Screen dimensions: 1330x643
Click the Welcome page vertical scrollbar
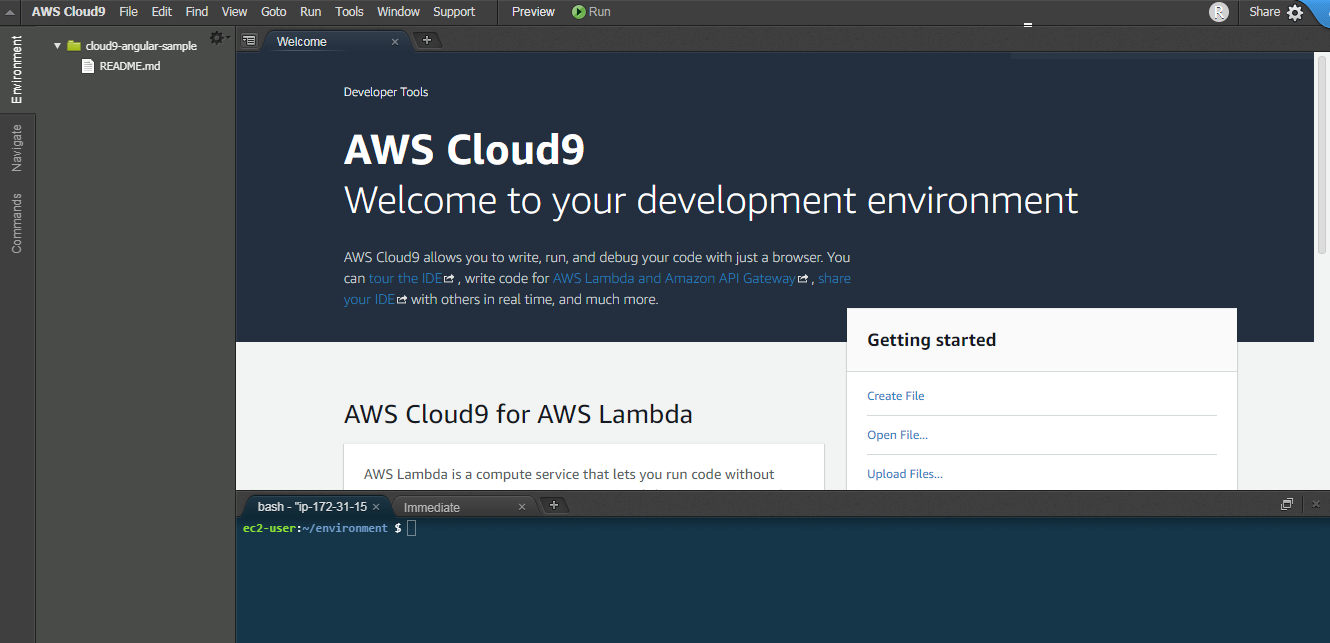click(x=1322, y=153)
